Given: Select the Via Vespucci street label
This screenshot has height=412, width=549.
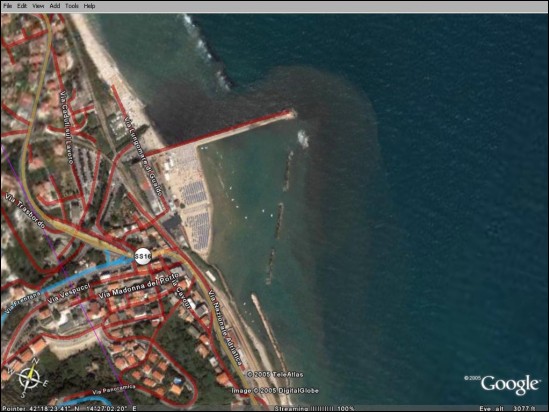Looking at the screenshot, I should point(69,293).
